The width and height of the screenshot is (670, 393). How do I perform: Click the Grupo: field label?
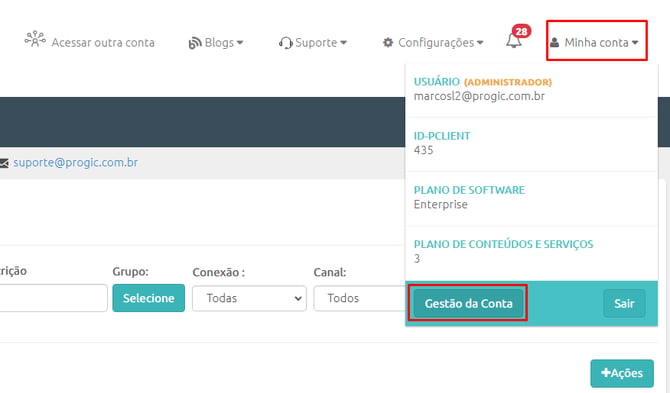pos(130,272)
